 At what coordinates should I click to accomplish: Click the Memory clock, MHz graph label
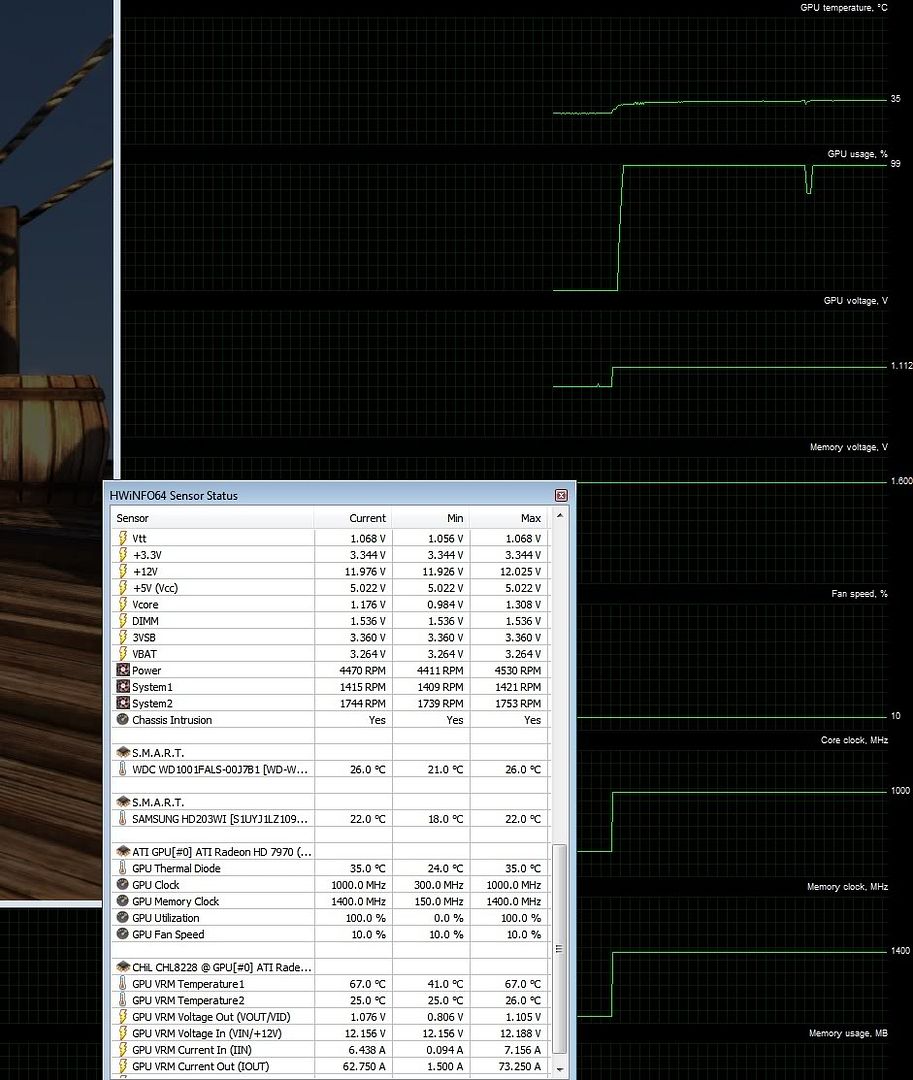pyautogui.click(x=848, y=887)
